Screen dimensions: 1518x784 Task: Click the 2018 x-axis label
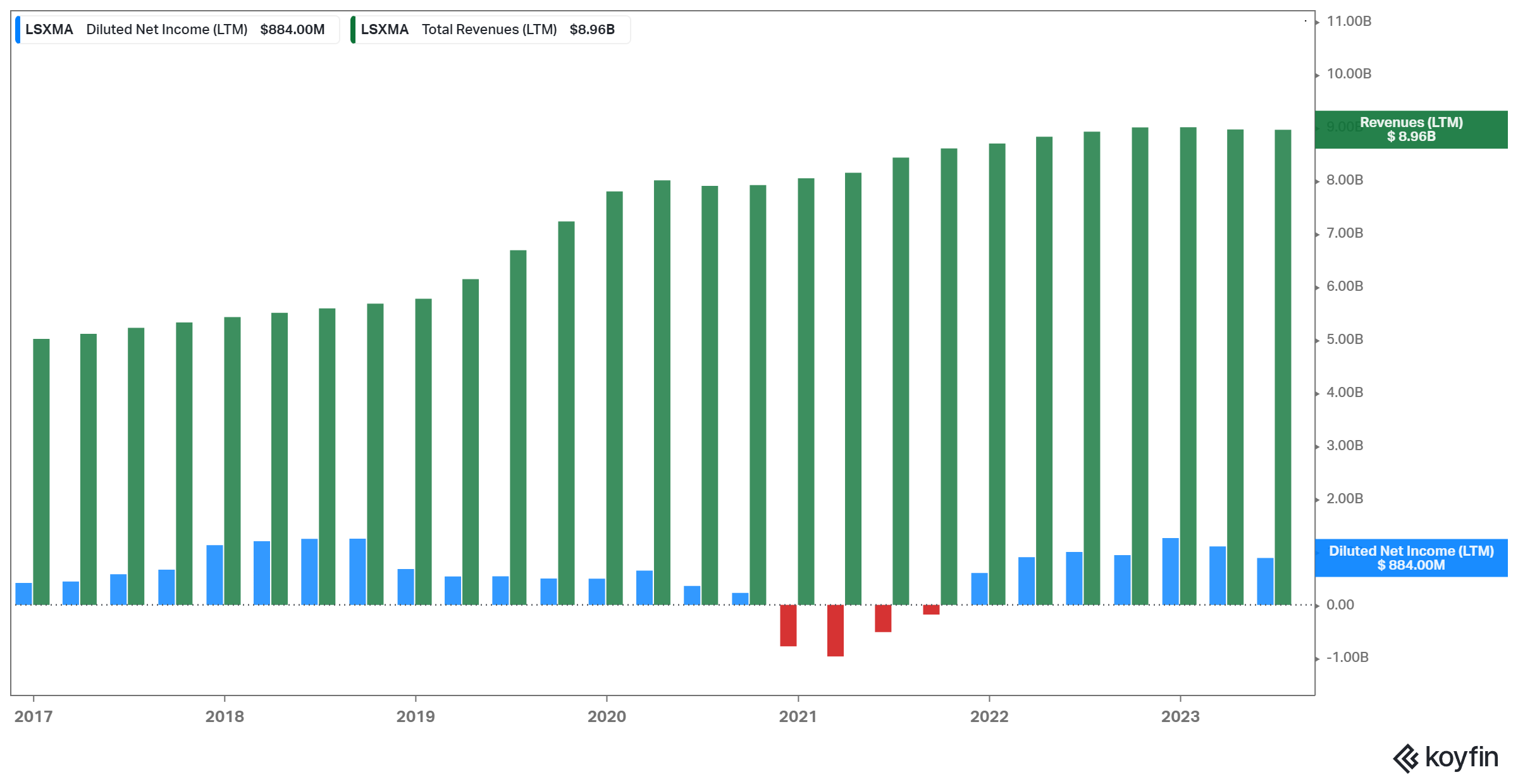(x=225, y=716)
